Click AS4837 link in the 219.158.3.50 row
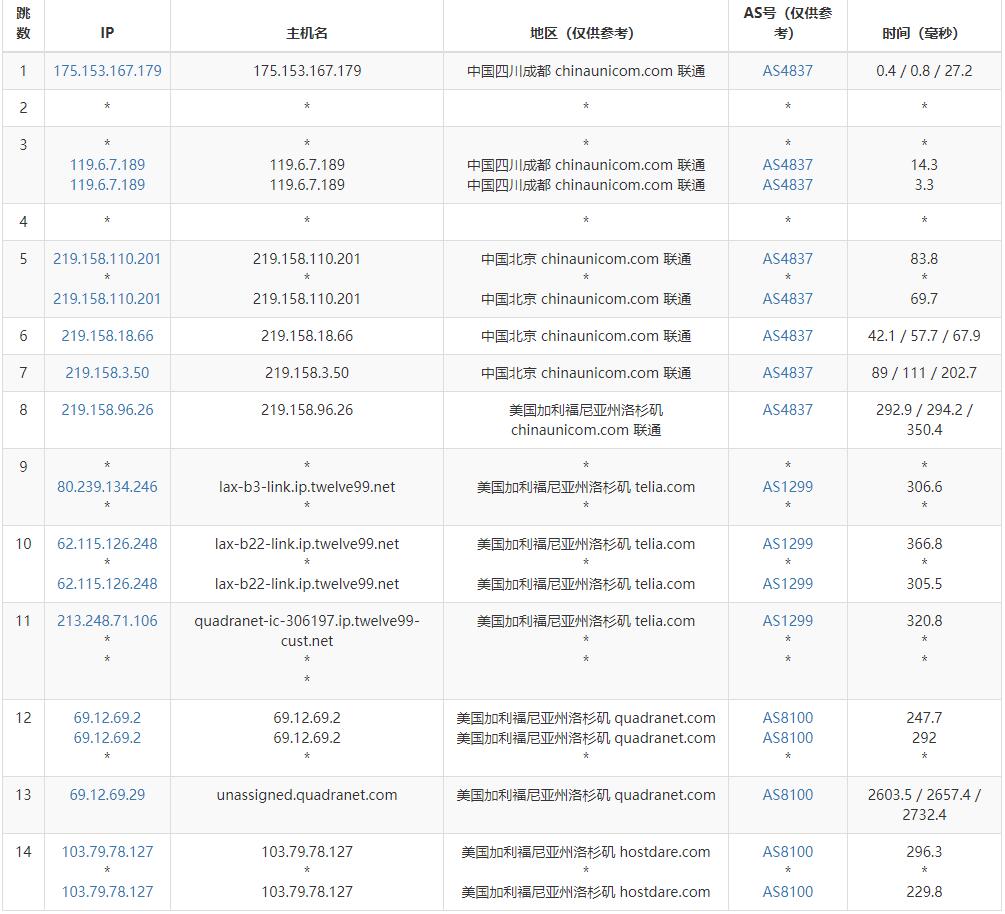The height and width of the screenshot is (914, 1005). coord(787,373)
